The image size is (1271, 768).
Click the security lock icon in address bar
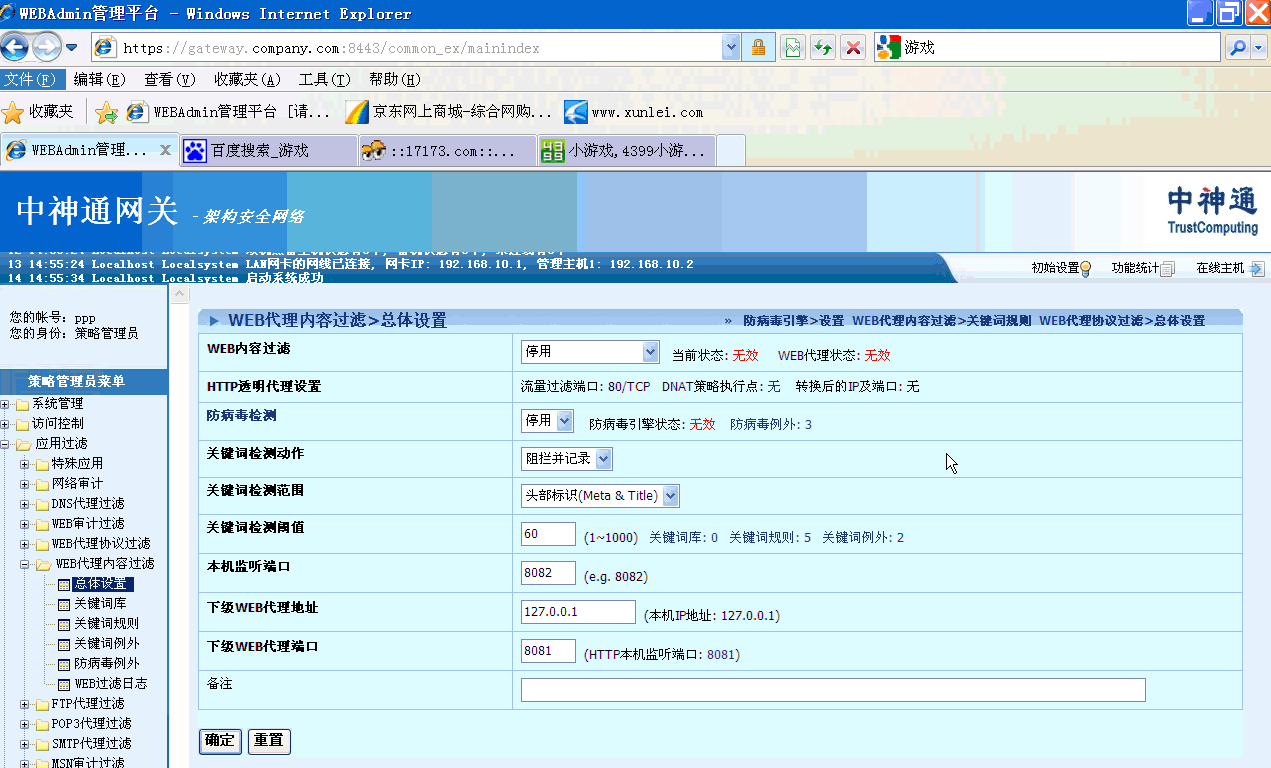pyautogui.click(x=758, y=47)
